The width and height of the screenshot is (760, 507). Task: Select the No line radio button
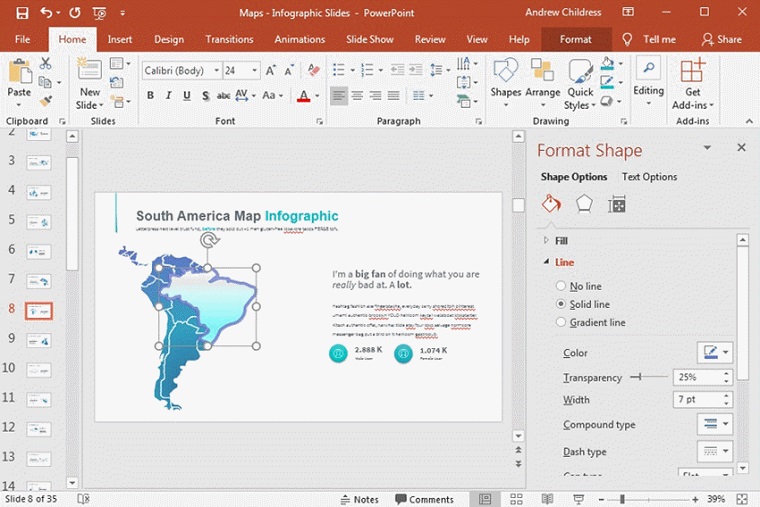click(561, 286)
